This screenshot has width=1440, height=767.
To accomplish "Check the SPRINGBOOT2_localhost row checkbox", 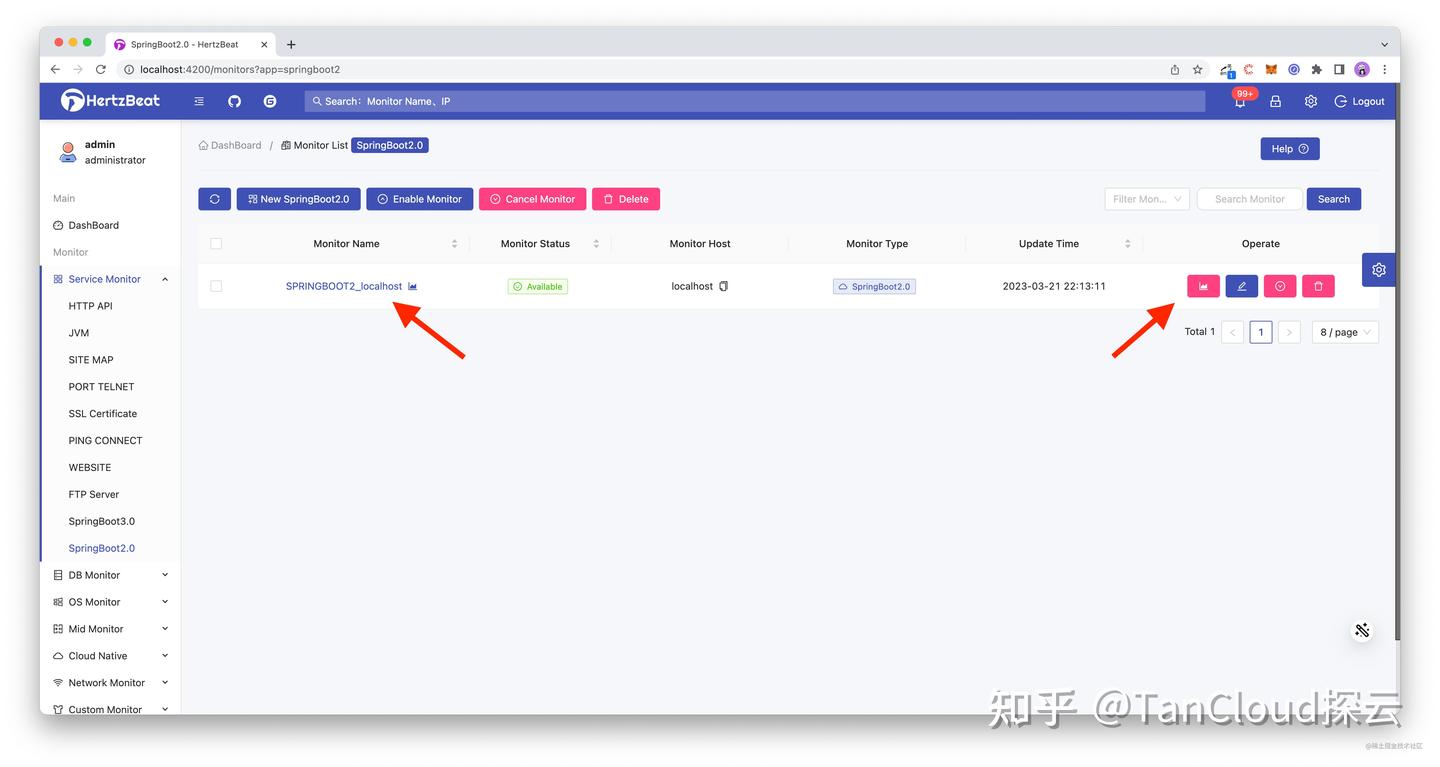I will pos(216,286).
